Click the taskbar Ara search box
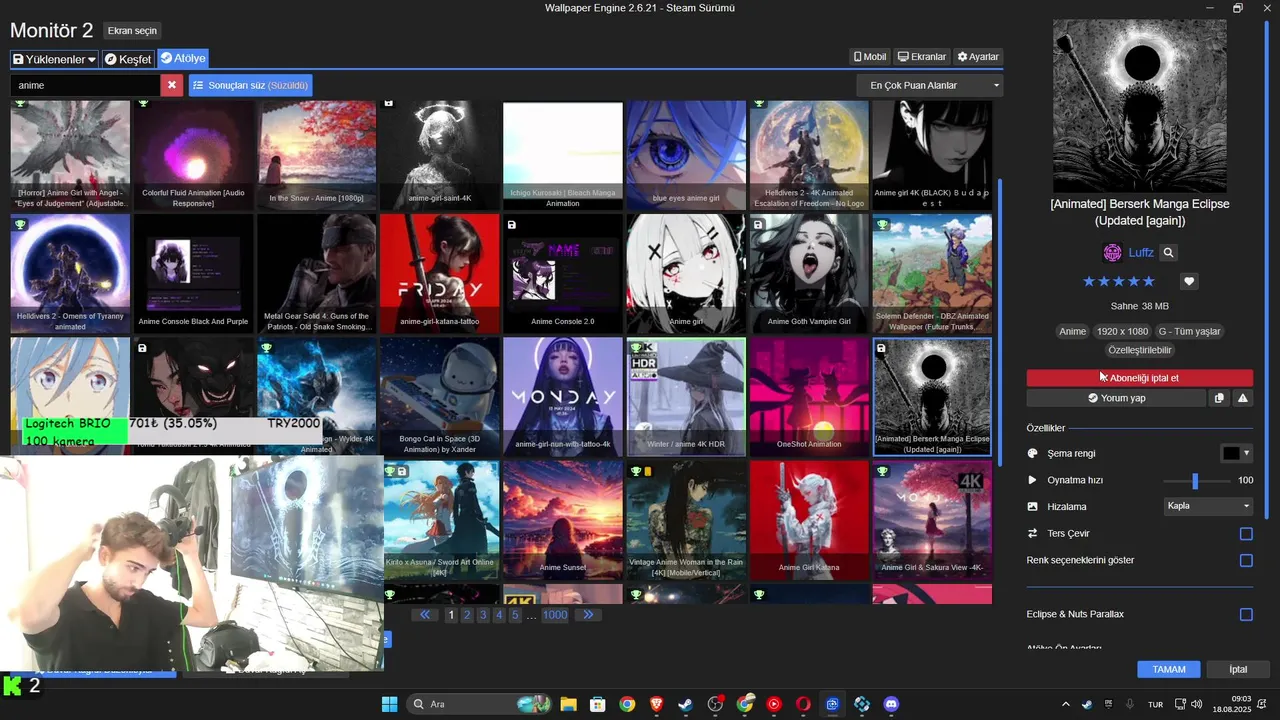The image size is (1280, 720). point(478,704)
